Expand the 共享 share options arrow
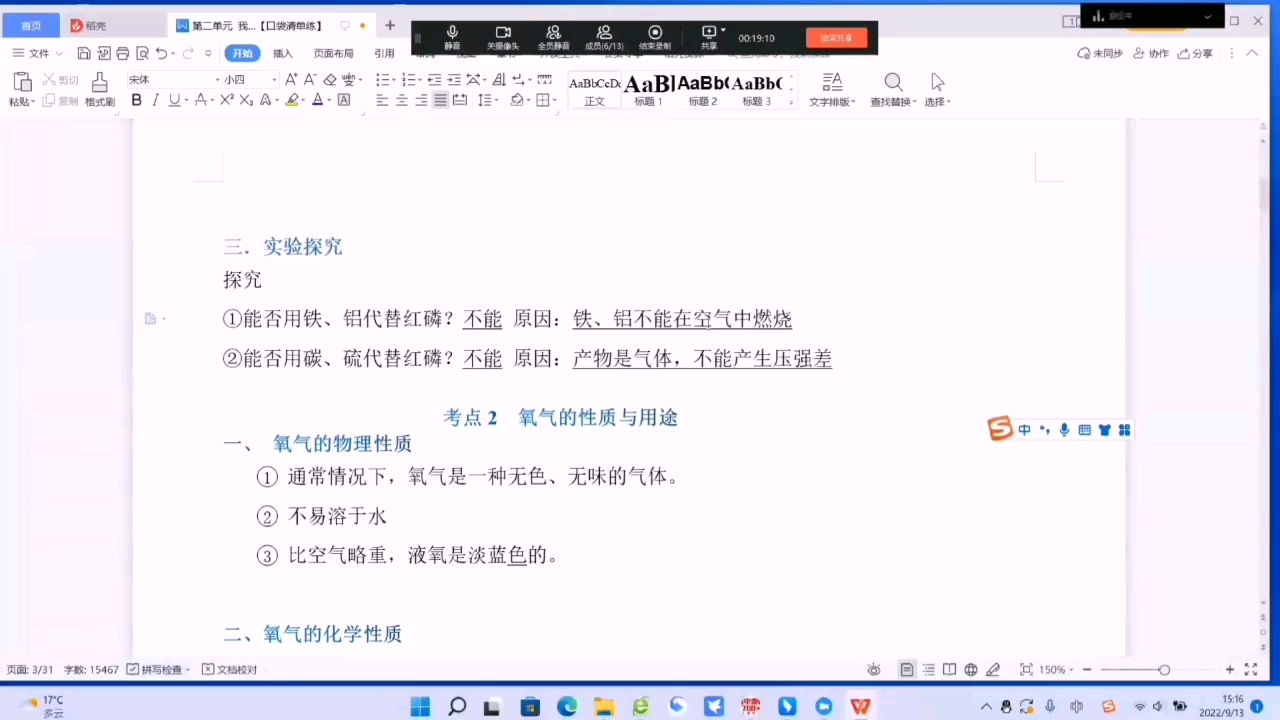Image resolution: width=1280 pixels, height=720 pixels. pos(725,28)
